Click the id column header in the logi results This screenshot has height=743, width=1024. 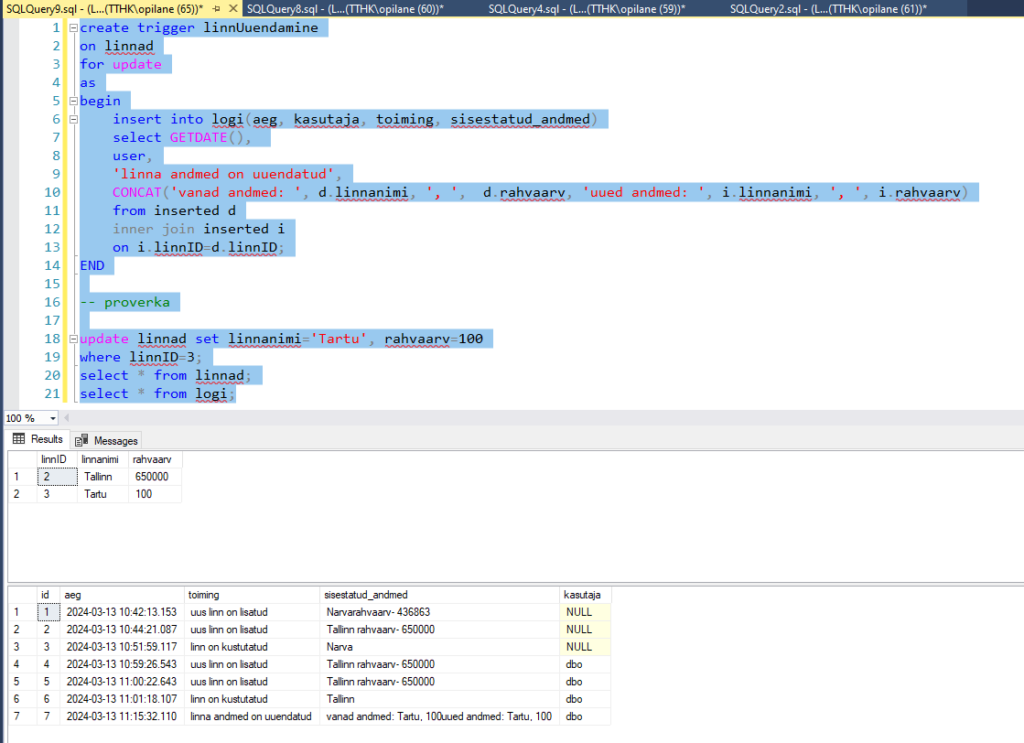[48, 595]
